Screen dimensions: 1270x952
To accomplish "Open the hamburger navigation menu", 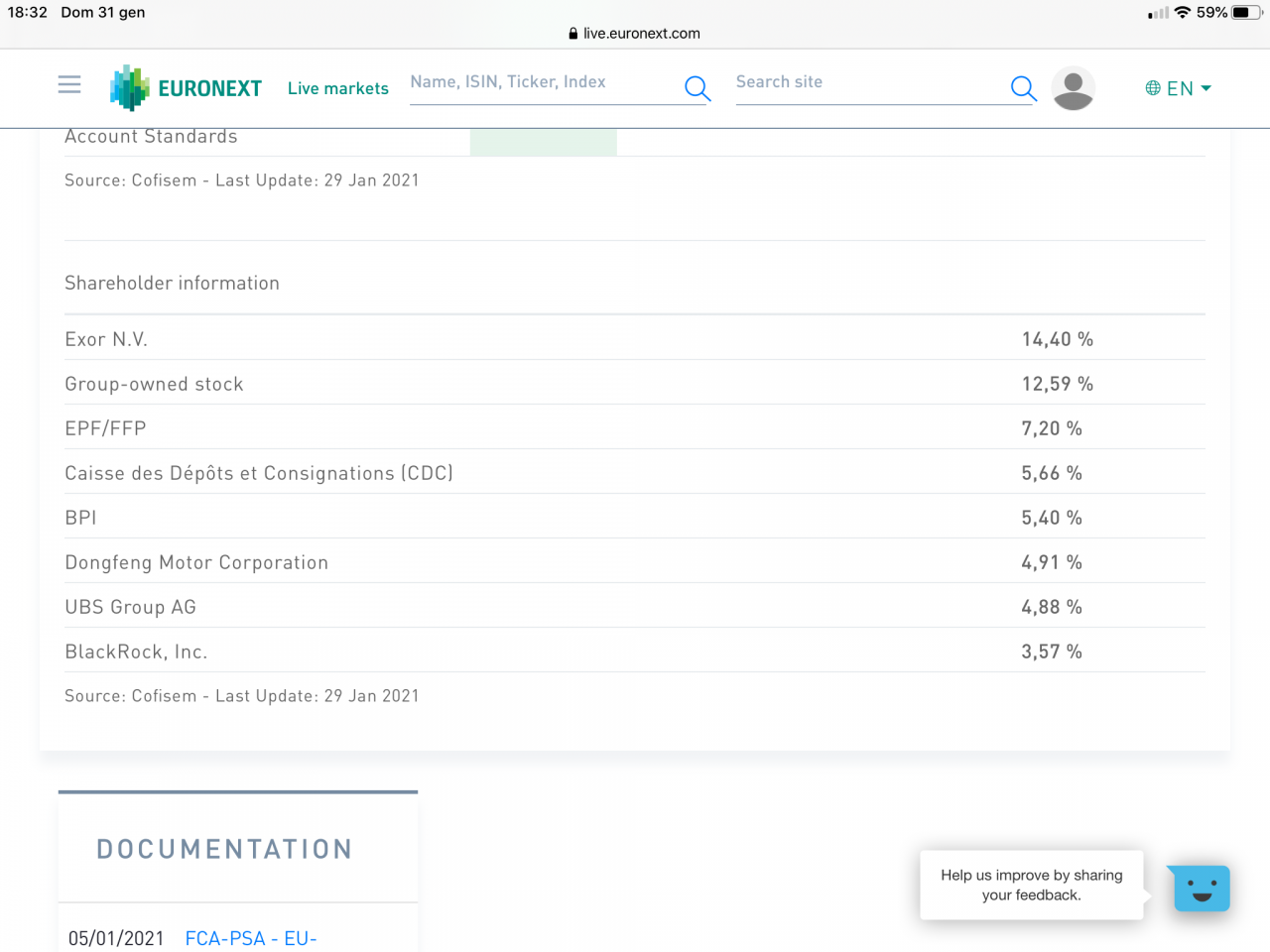I will click(x=69, y=85).
